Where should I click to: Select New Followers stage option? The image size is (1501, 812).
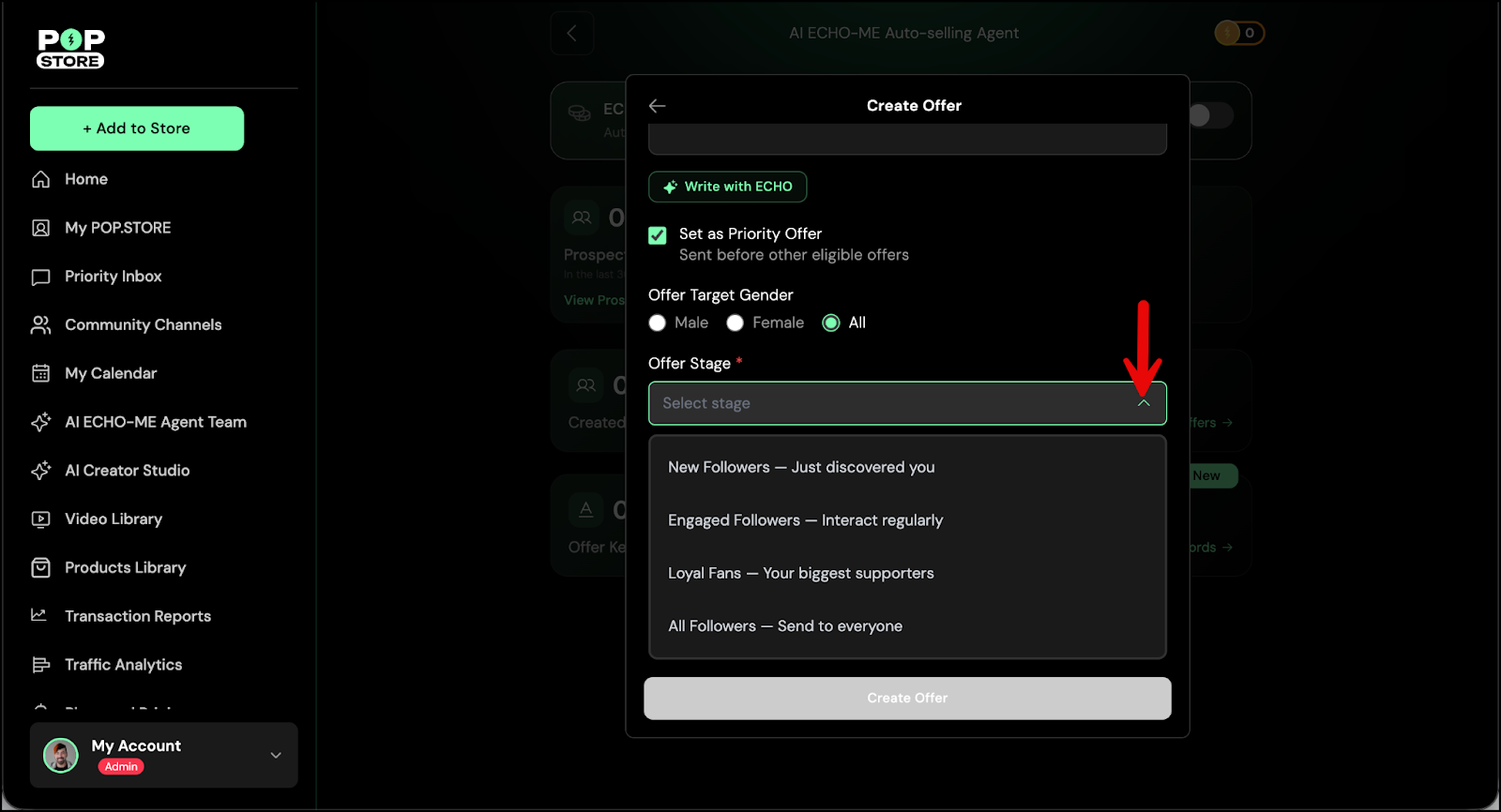tap(801, 467)
